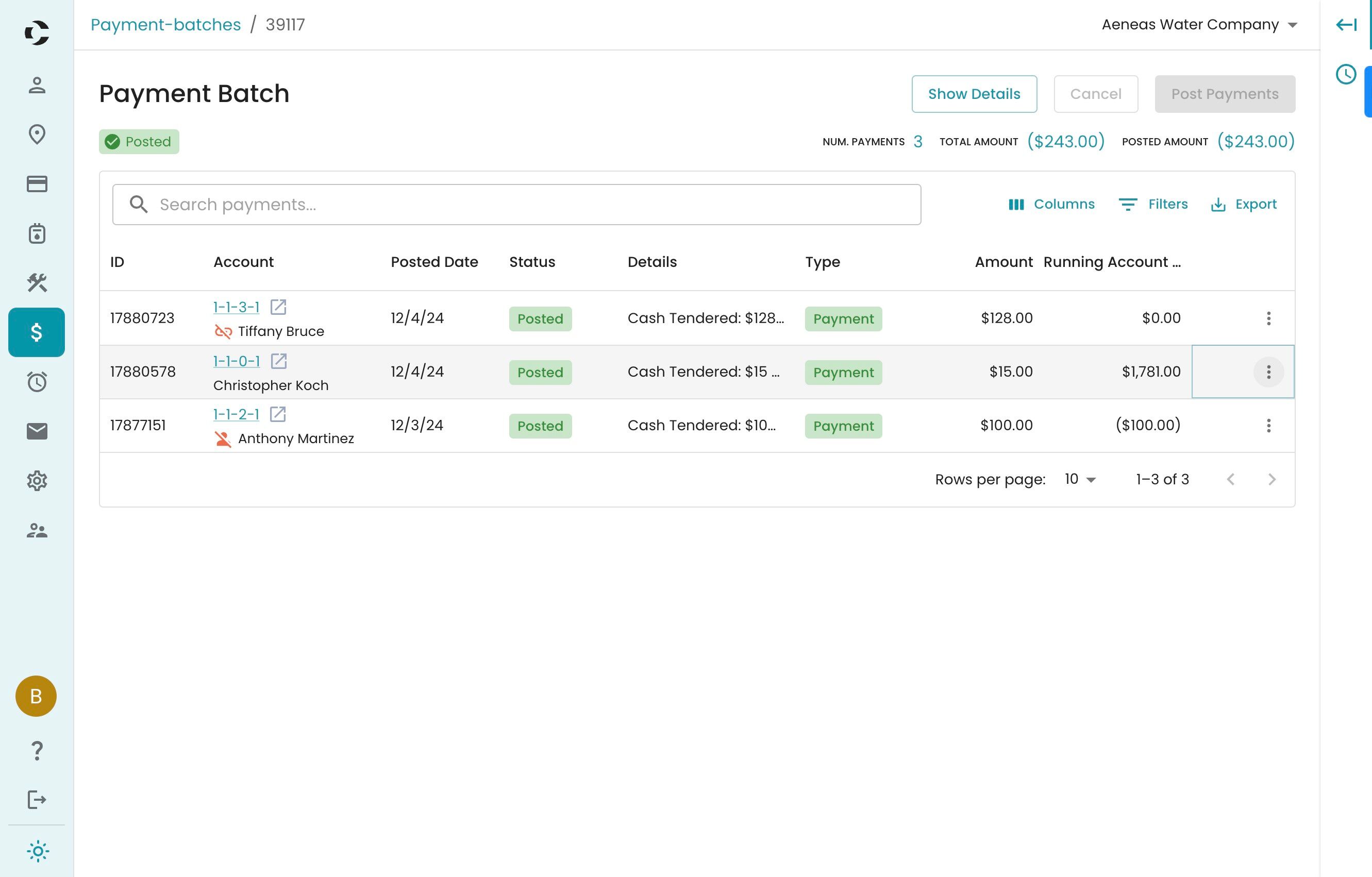The height and width of the screenshot is (877, 1372).
Task: Open the Columns visibility selector
Action: point(1051,205)
